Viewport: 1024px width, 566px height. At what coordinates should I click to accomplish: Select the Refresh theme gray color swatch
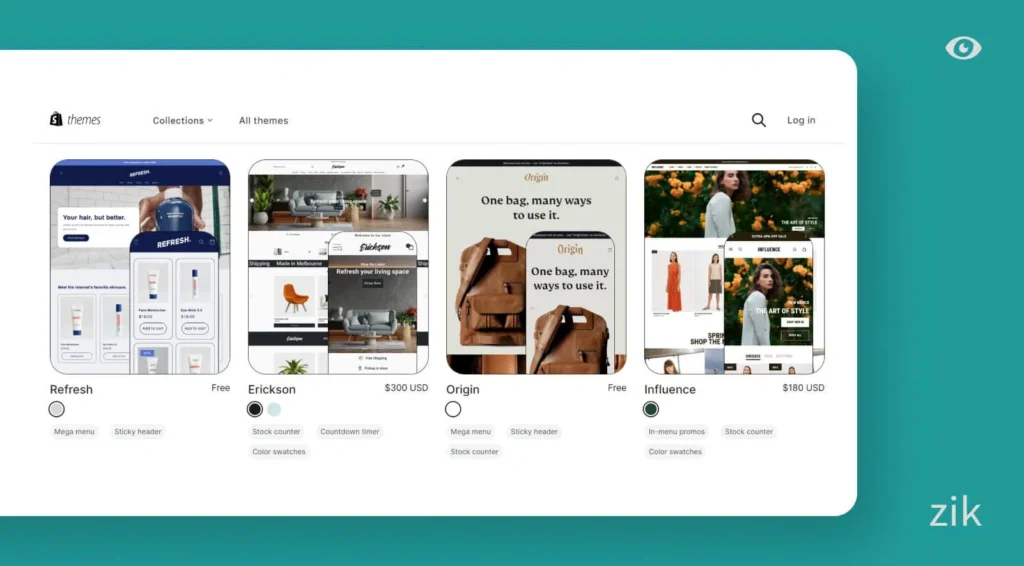click(57, 409)
